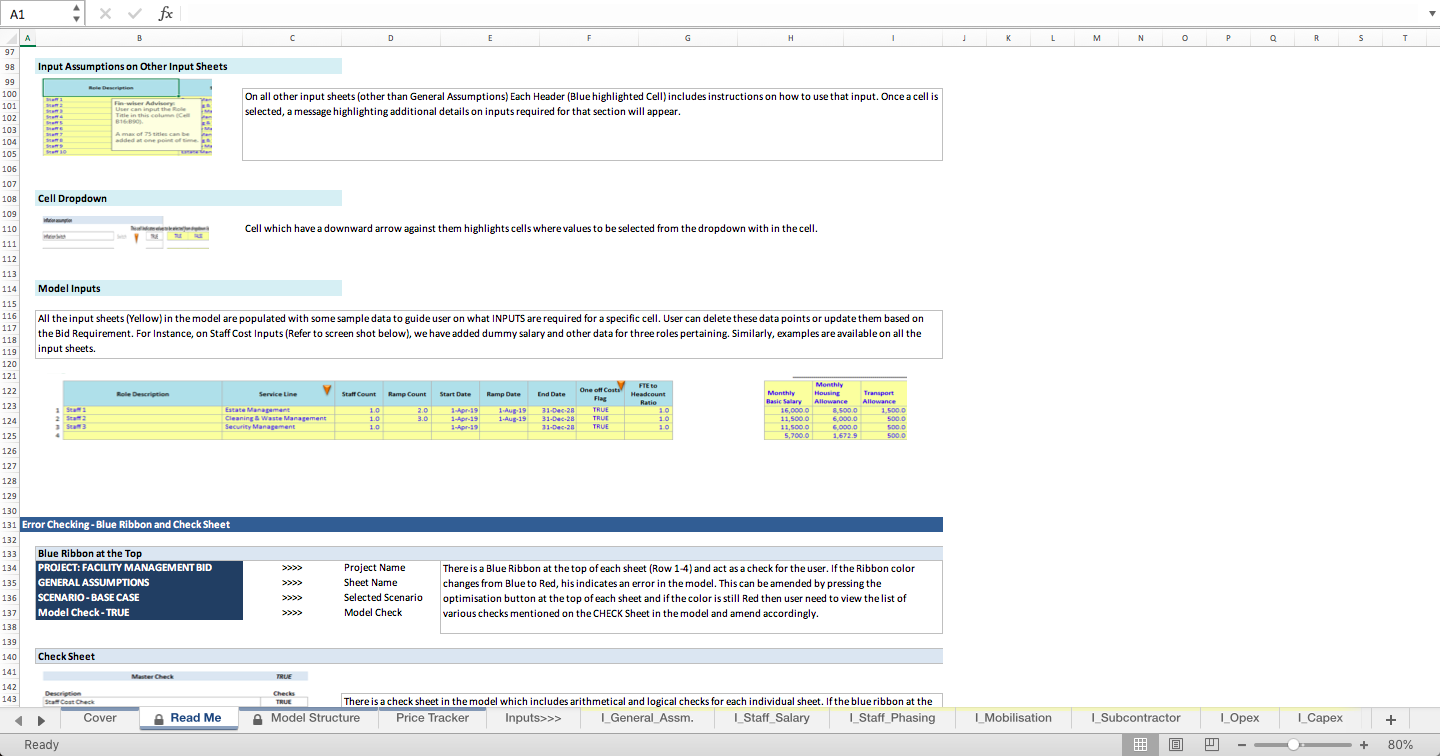Switch to I_Staff_Phasing sheet tab

(x=892, y=718)
